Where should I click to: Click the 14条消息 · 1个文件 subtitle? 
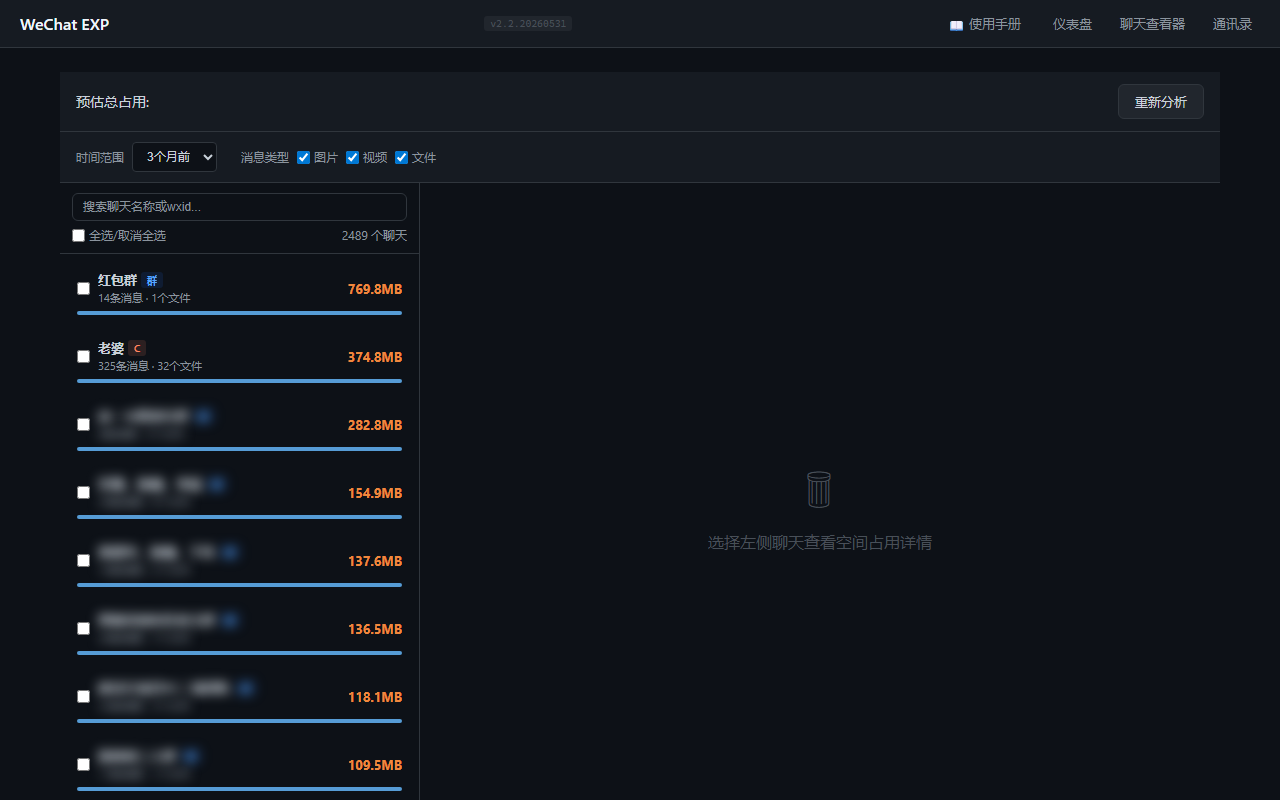[x=144, y=298]
